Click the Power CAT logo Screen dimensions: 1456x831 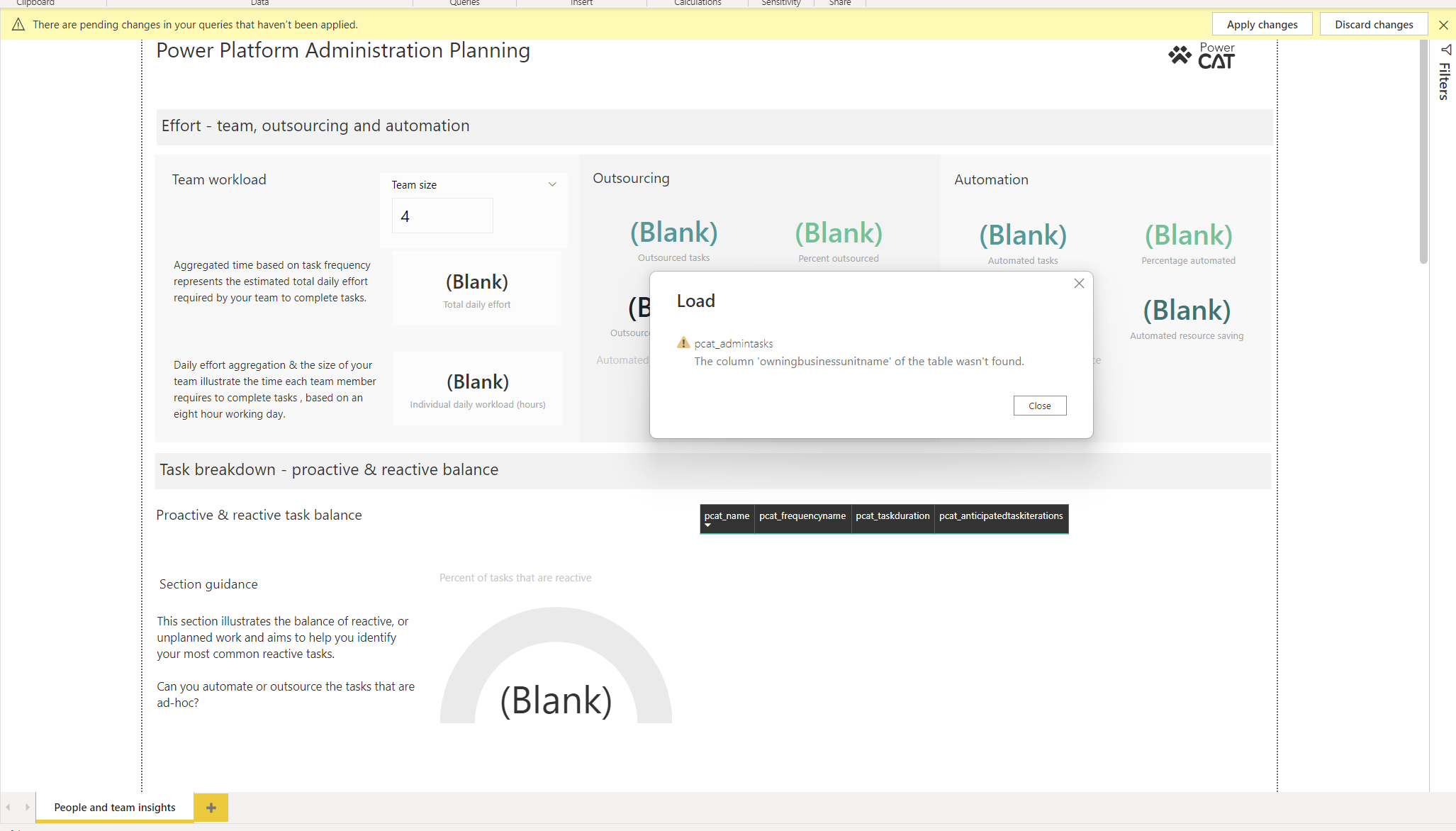pos(1201,55)
